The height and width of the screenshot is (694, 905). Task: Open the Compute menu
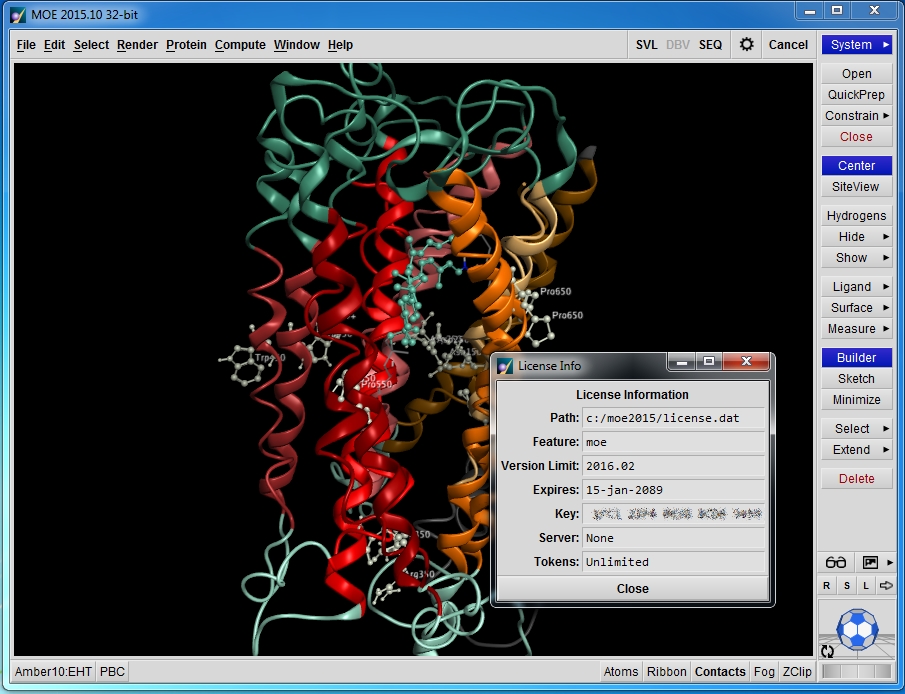tap(240, 44)
